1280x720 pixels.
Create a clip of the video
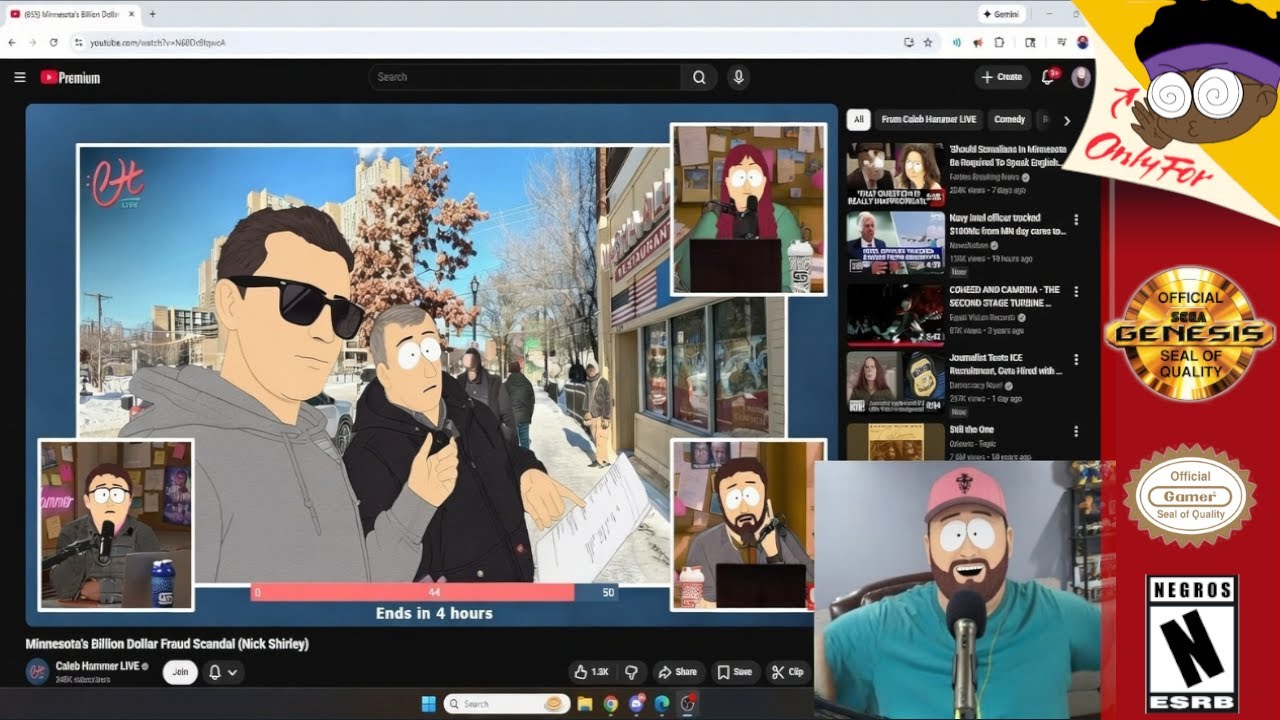click(787, 672)
